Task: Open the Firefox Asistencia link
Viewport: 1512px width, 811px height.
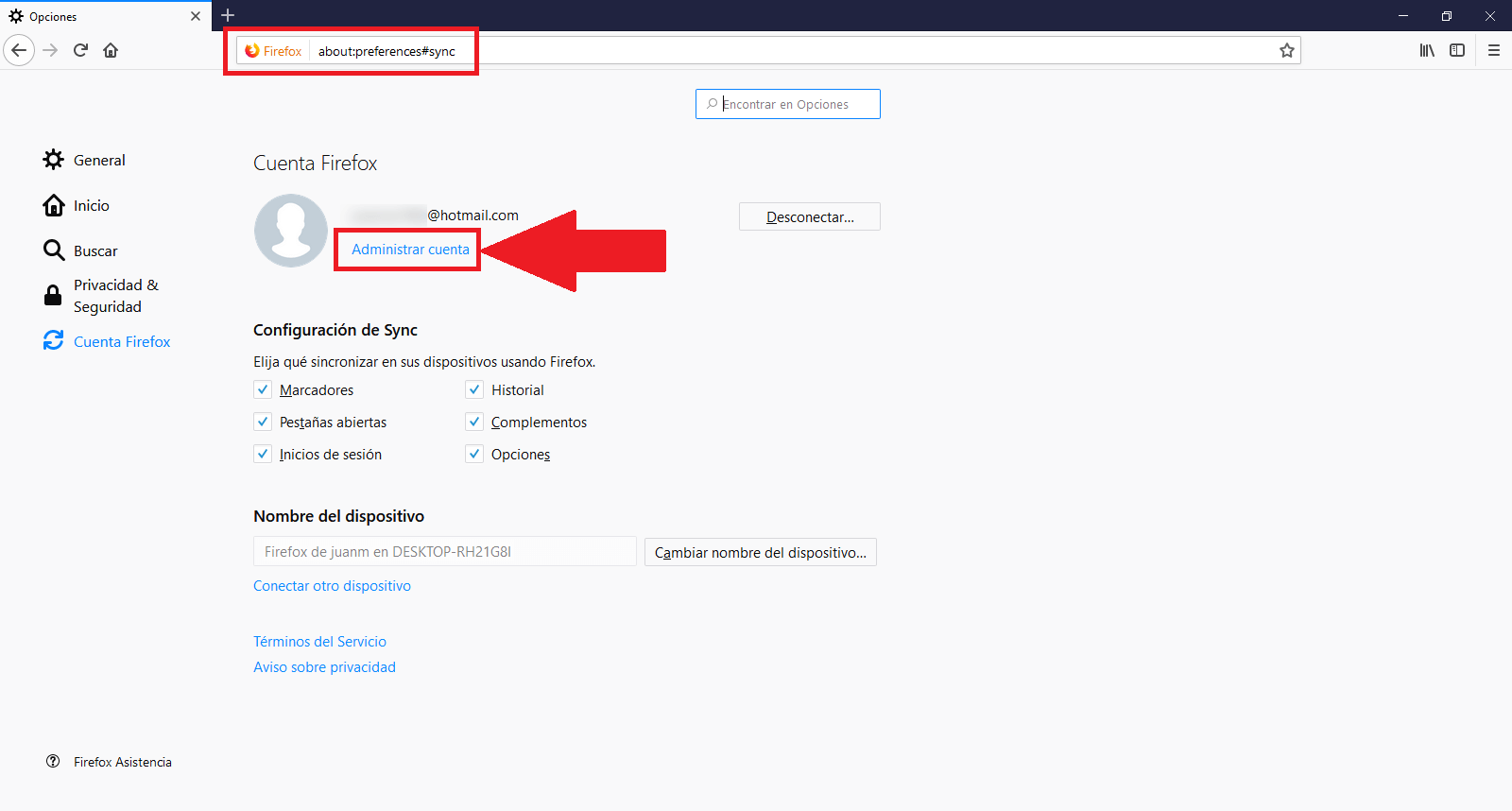Action: pos(123,762)
